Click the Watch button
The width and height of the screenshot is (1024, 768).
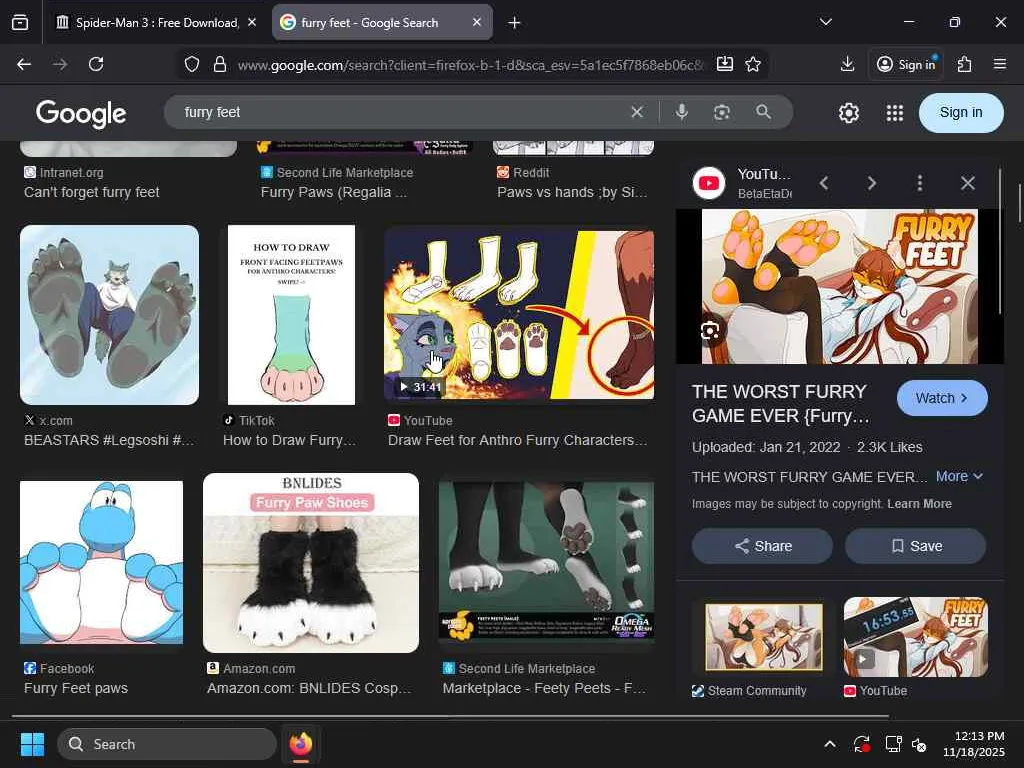(x=942, y=398)
